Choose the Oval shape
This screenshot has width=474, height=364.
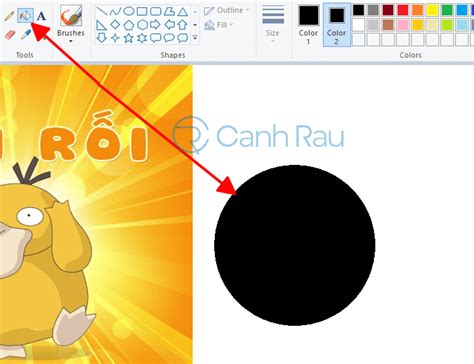[x=129, y=12]
